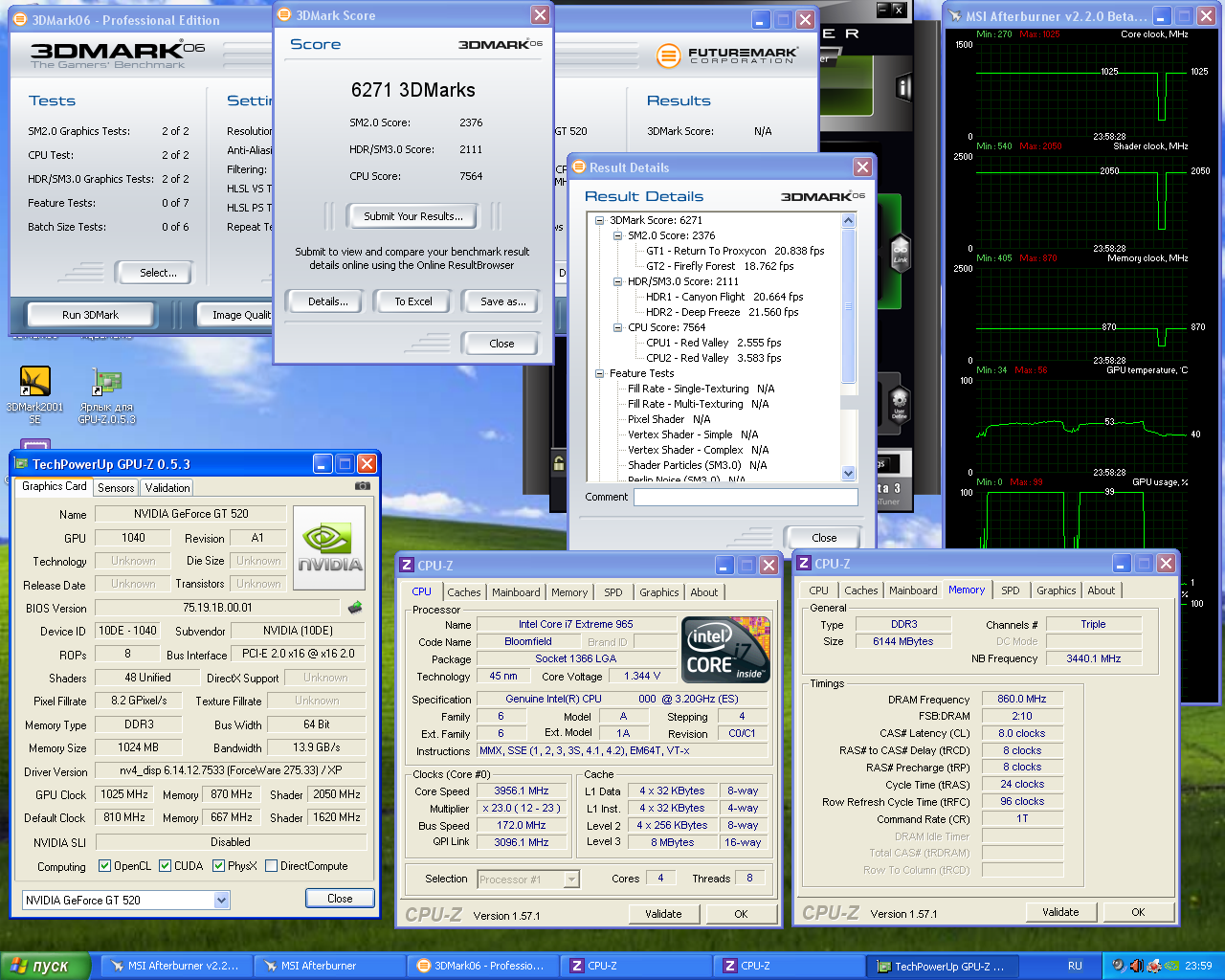This screenshot has width=1225, height=980.
Task: Toggle the PhysX checkbox in GPU-Z
Action: coord(219,866)
